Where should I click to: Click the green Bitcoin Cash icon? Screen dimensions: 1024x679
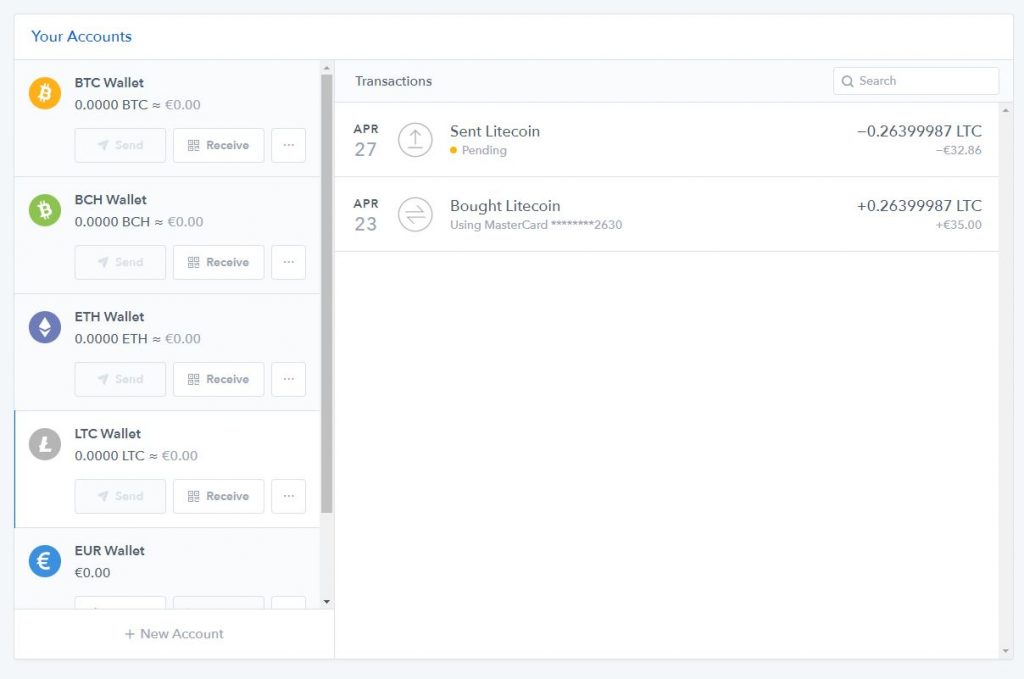click(x=45, y=210)
